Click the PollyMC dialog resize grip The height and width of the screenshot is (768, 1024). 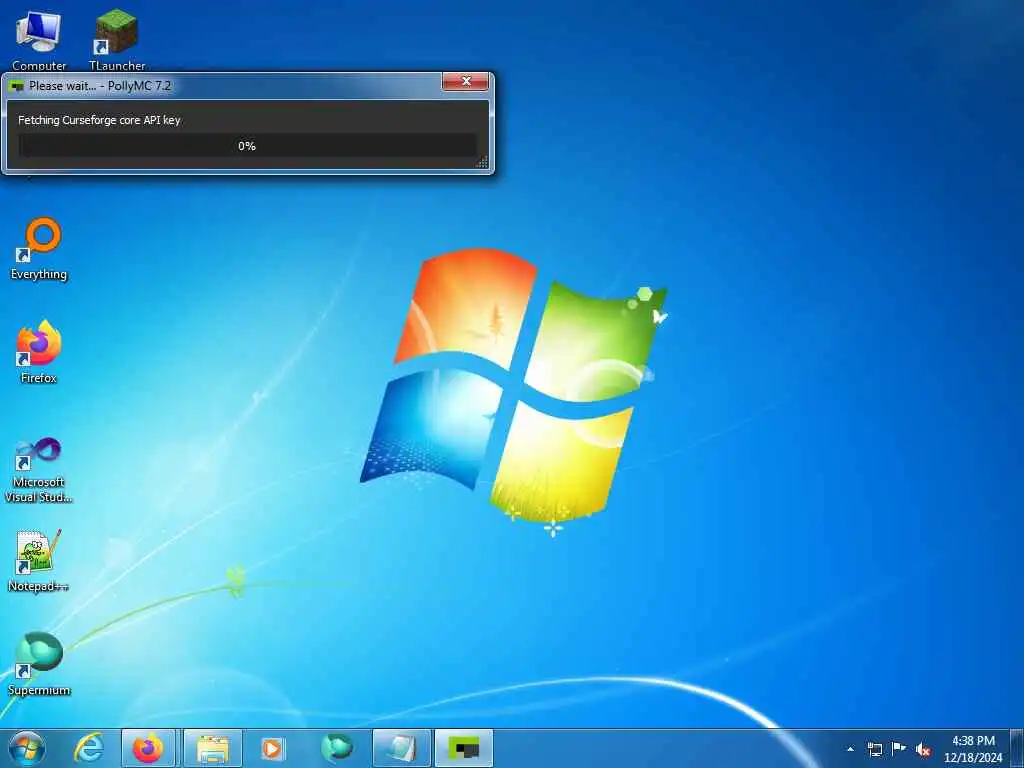(482, 162)
